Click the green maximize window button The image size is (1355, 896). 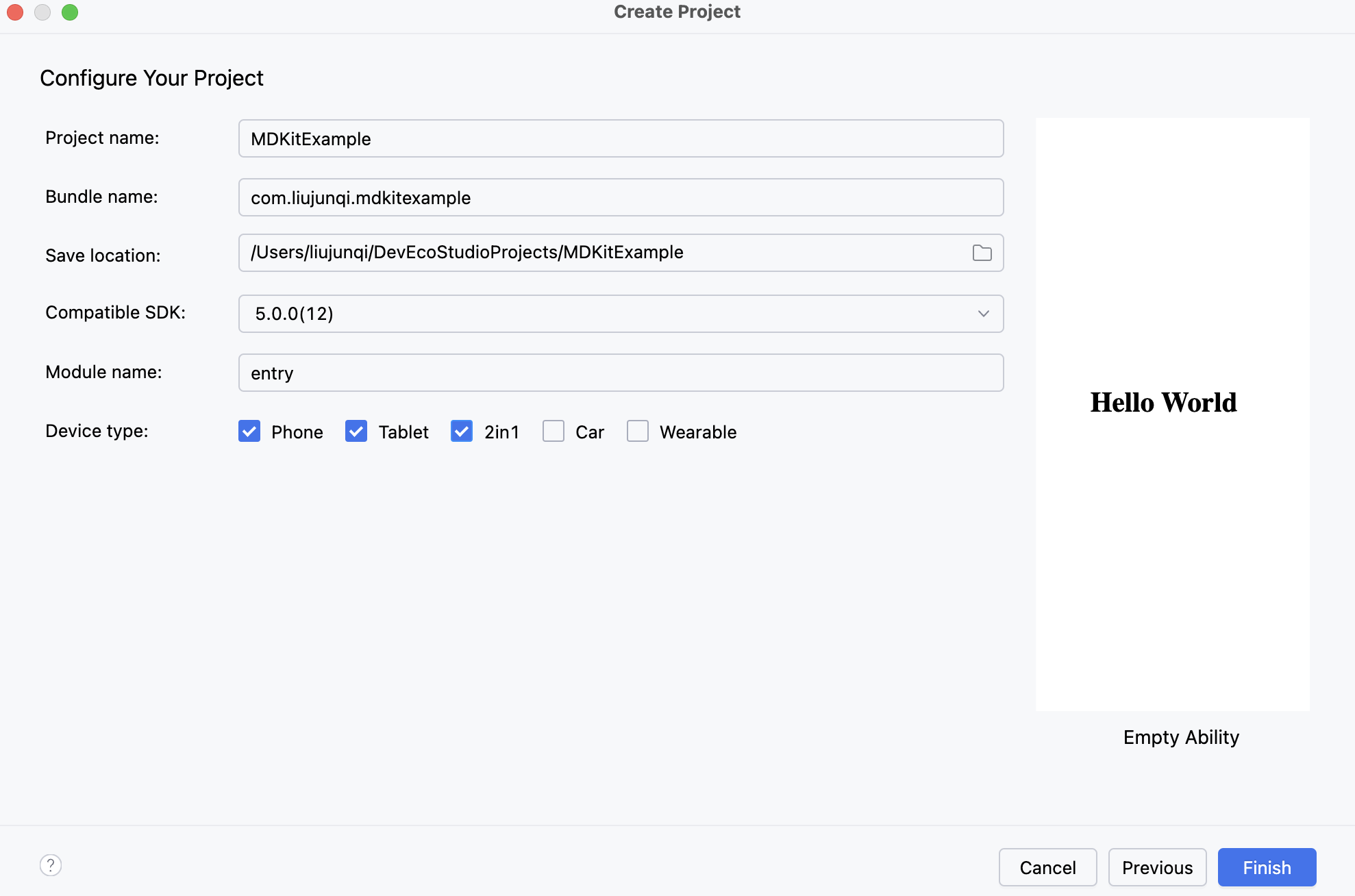70,12
